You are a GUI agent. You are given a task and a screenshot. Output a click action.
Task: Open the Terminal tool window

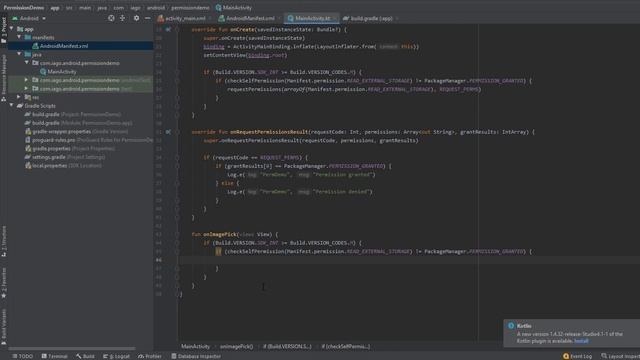54,356
